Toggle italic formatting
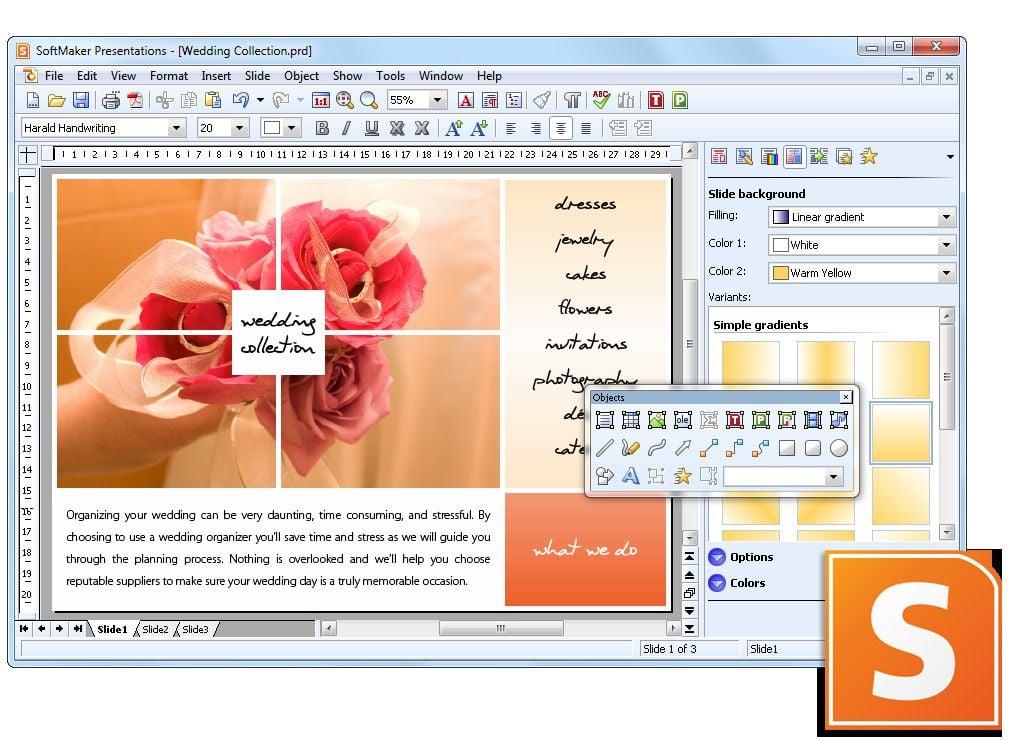This screenshot has width=1024, height=740. (347, 129)
